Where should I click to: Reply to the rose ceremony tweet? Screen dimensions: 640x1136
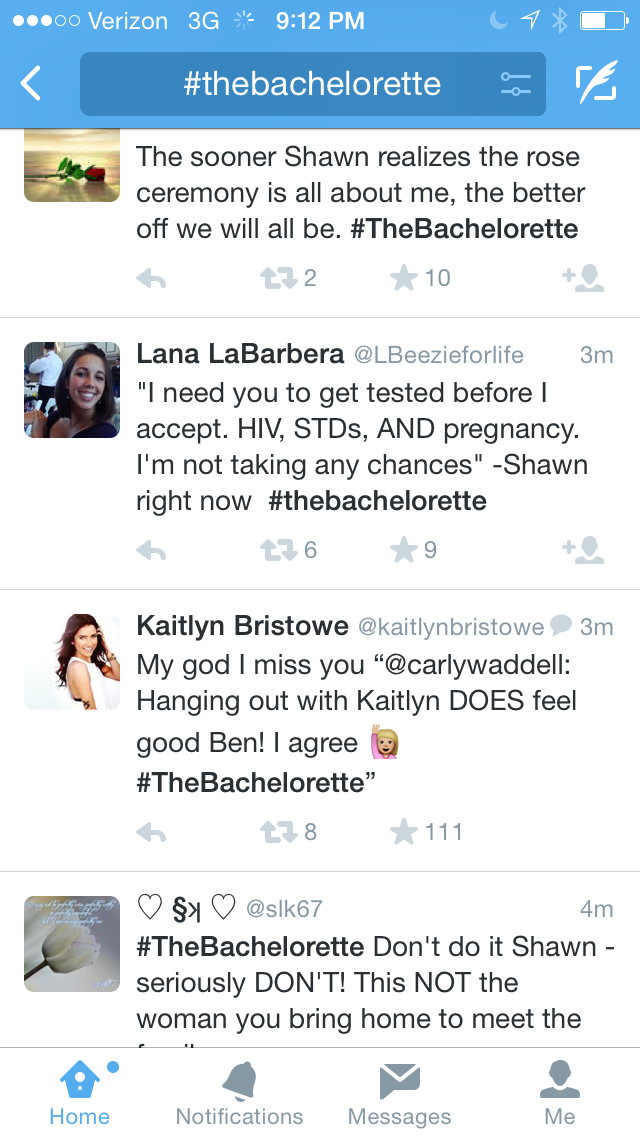[x=150, y=278]
